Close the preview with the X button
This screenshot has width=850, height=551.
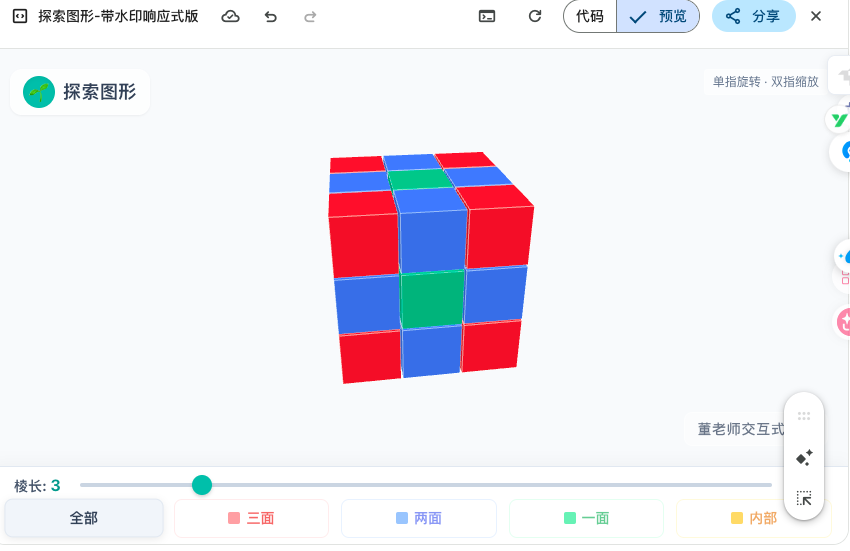pyautogui.click(x=816, y=16)
